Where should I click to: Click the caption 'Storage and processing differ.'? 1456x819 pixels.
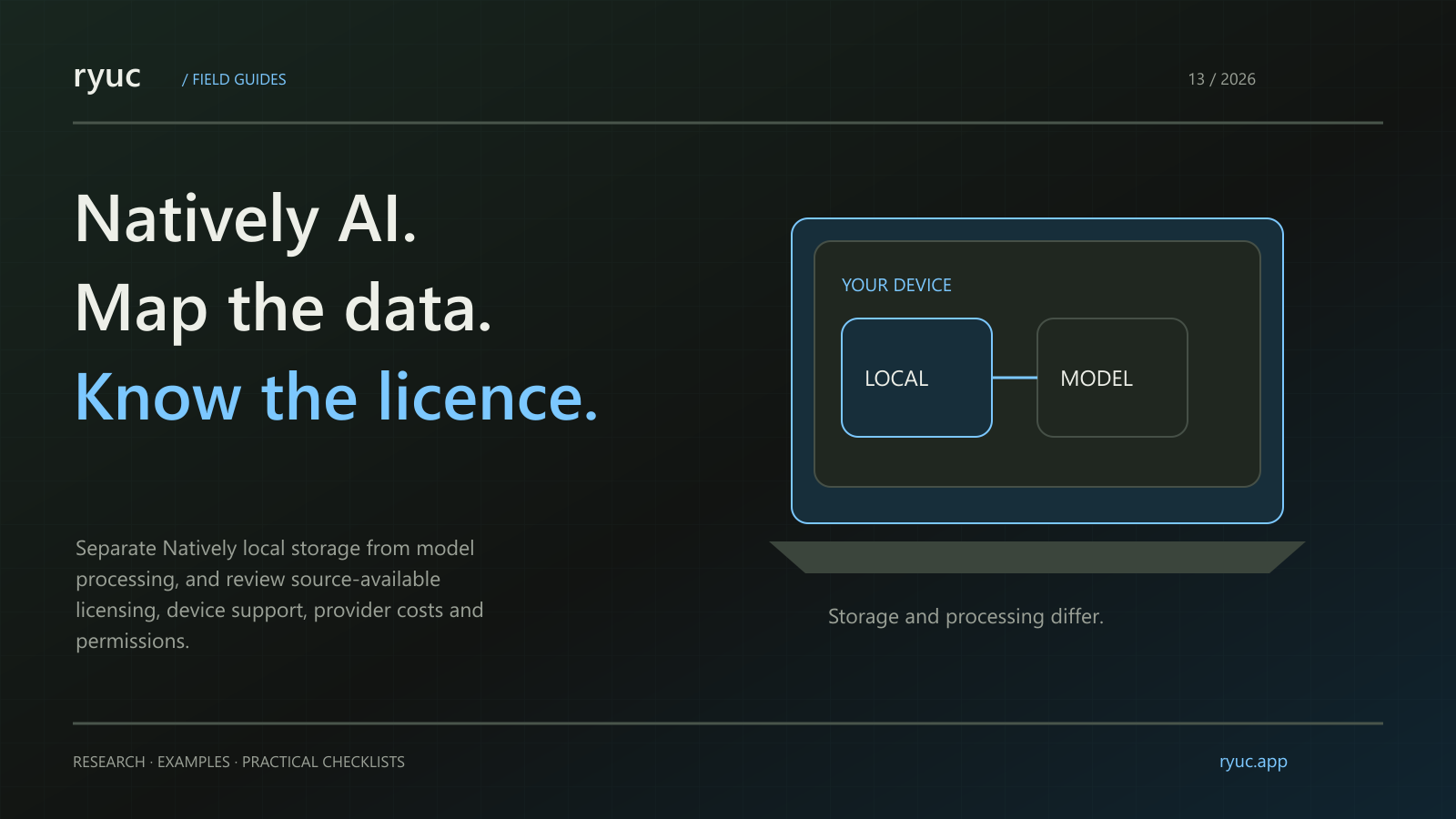tap(966, 616)
